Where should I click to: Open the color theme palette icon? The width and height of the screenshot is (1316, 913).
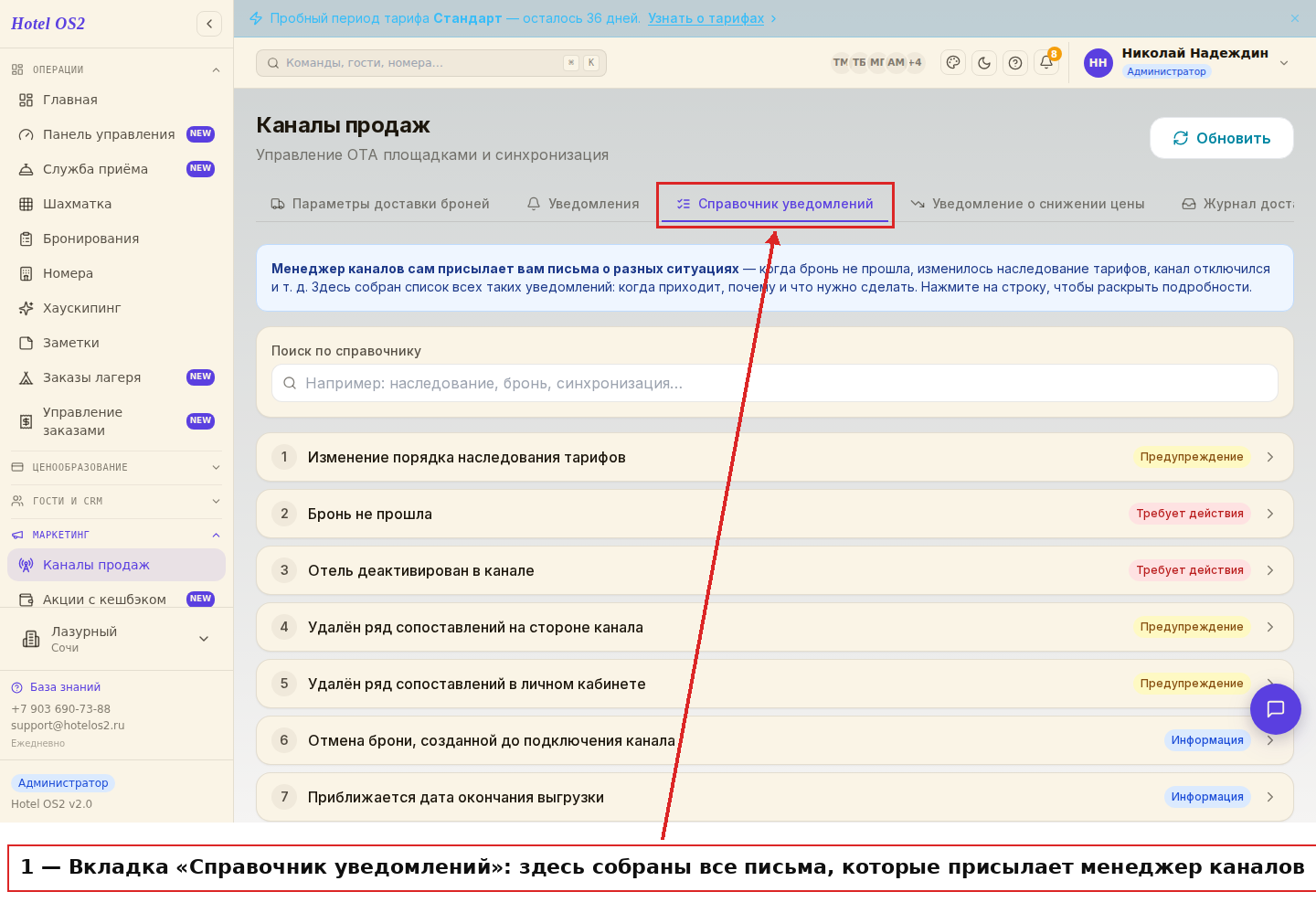point(953,63)
